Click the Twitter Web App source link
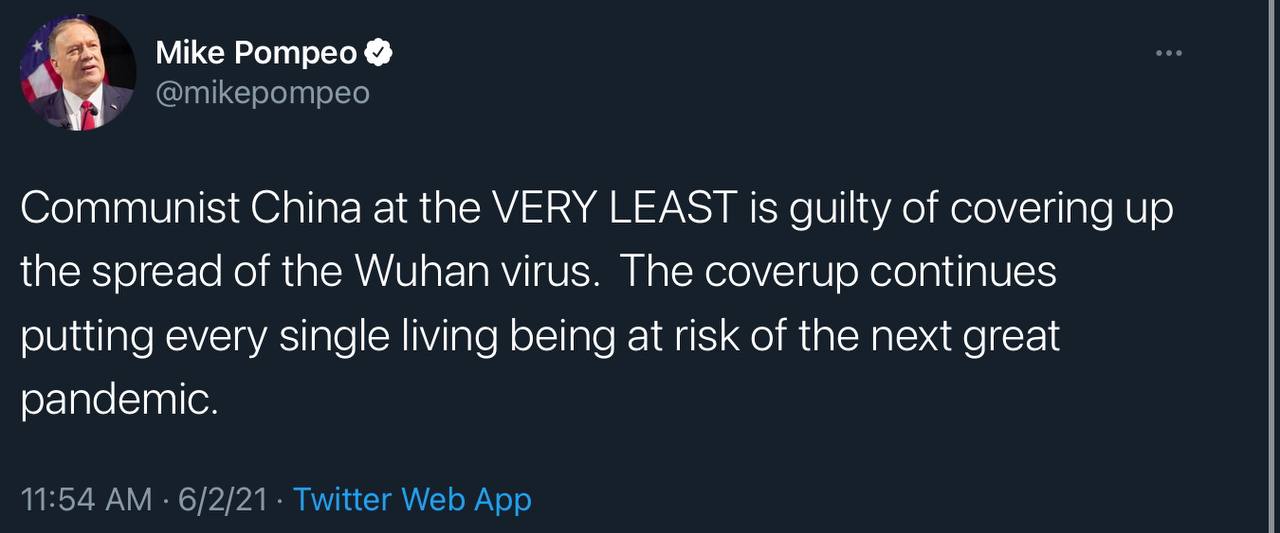 pyautogui.click(x=412, y=499)
